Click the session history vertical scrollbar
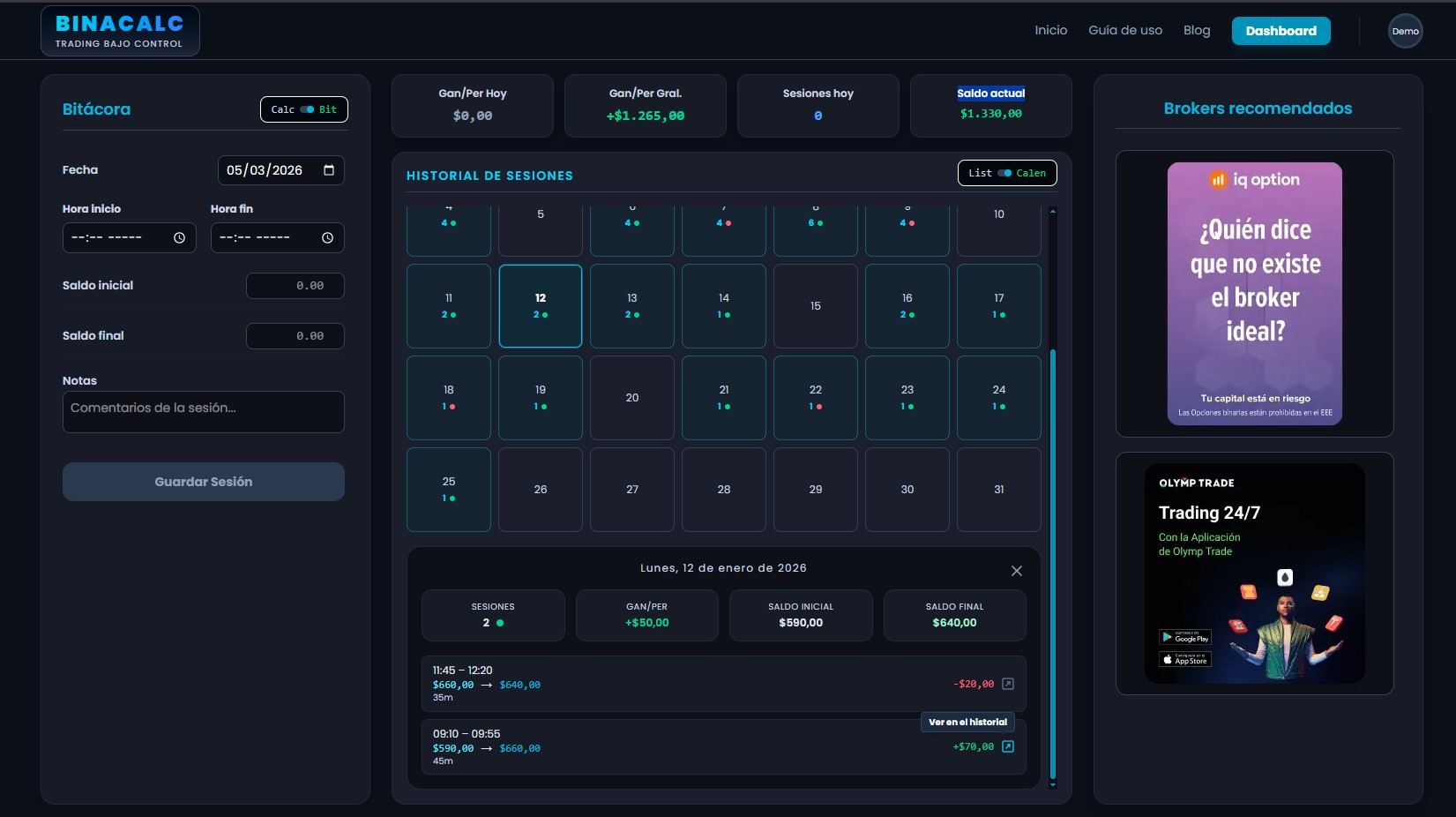1456x817 pixels. pyautogui.click(x=1053, y=565)
